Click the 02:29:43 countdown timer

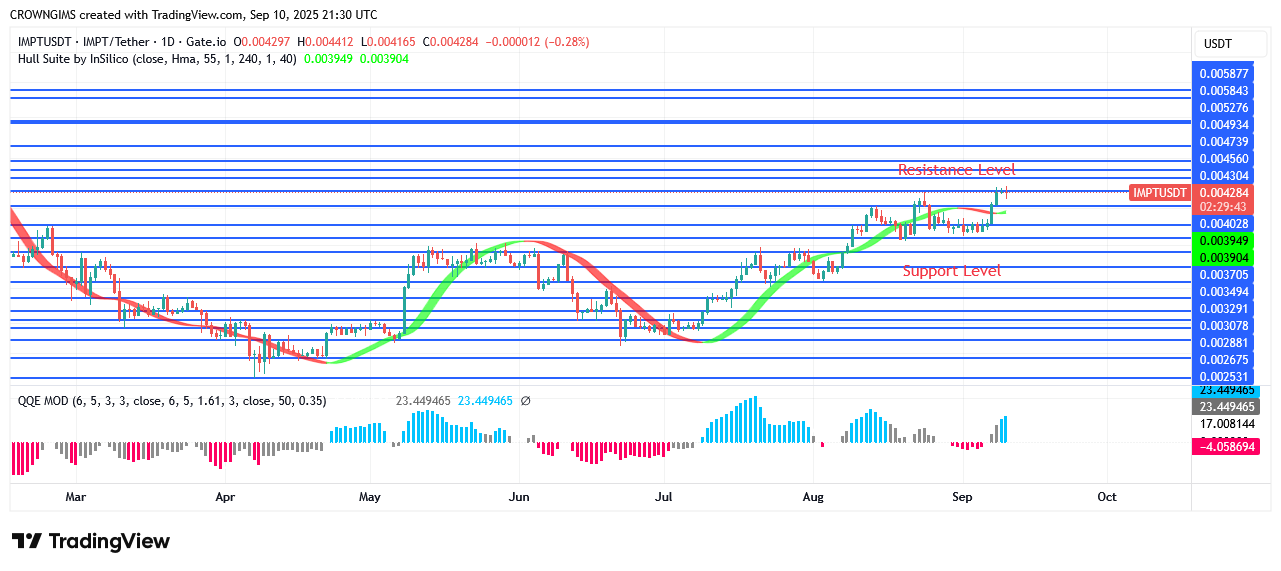pos(1224,206)
